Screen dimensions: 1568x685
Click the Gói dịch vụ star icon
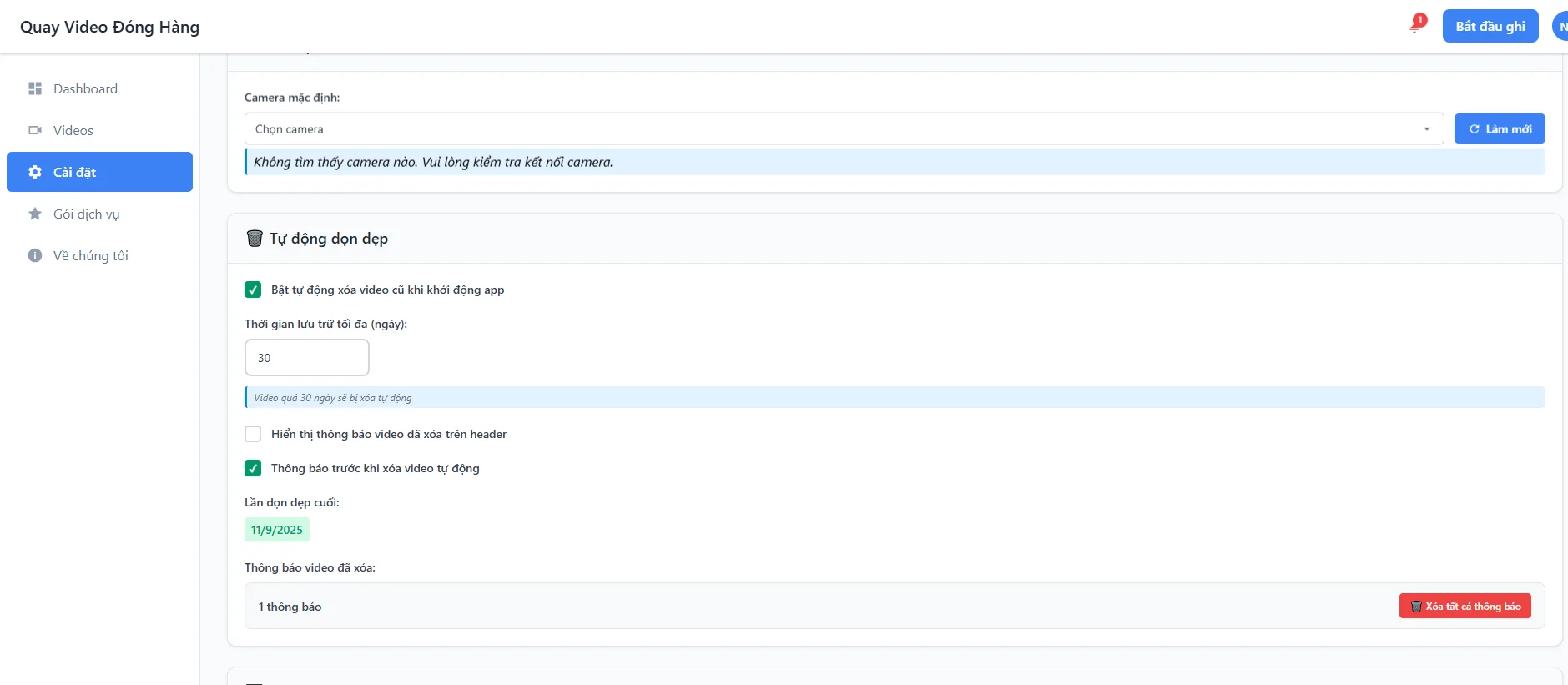[x=35, y=214]
